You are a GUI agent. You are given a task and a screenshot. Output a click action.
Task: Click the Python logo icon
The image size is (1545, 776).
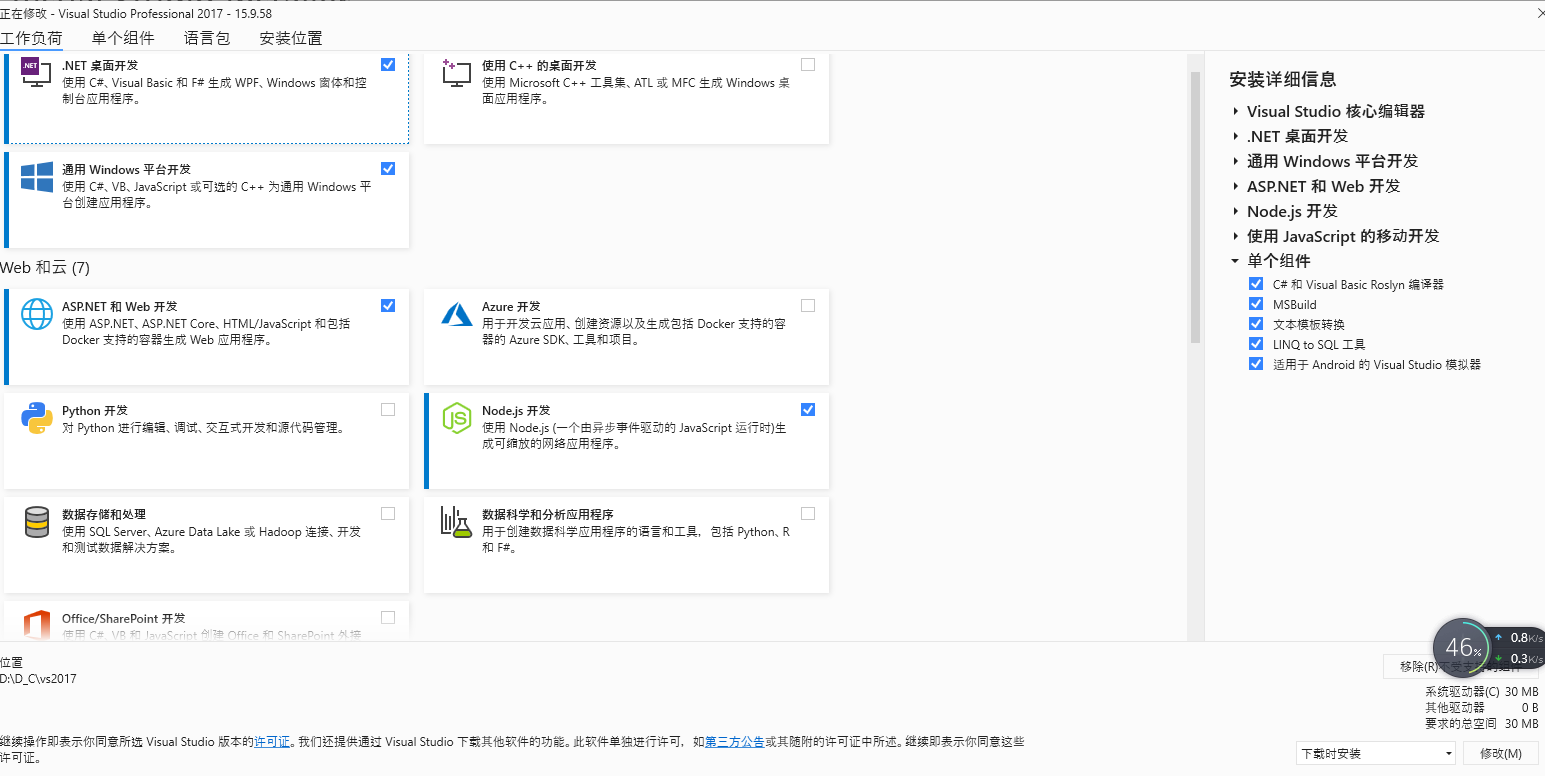pyautogui.click(x=37, y=418)
